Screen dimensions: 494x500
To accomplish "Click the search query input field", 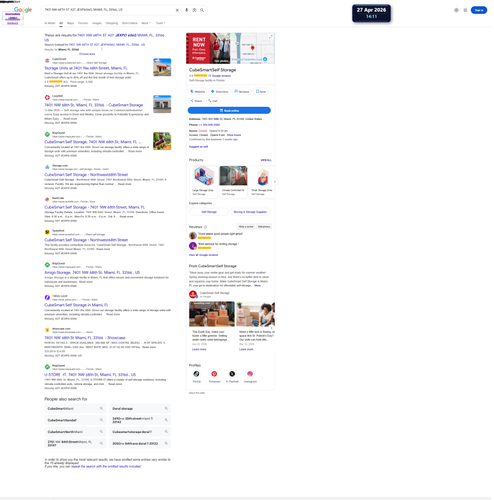I will click(x=108, y=10).
